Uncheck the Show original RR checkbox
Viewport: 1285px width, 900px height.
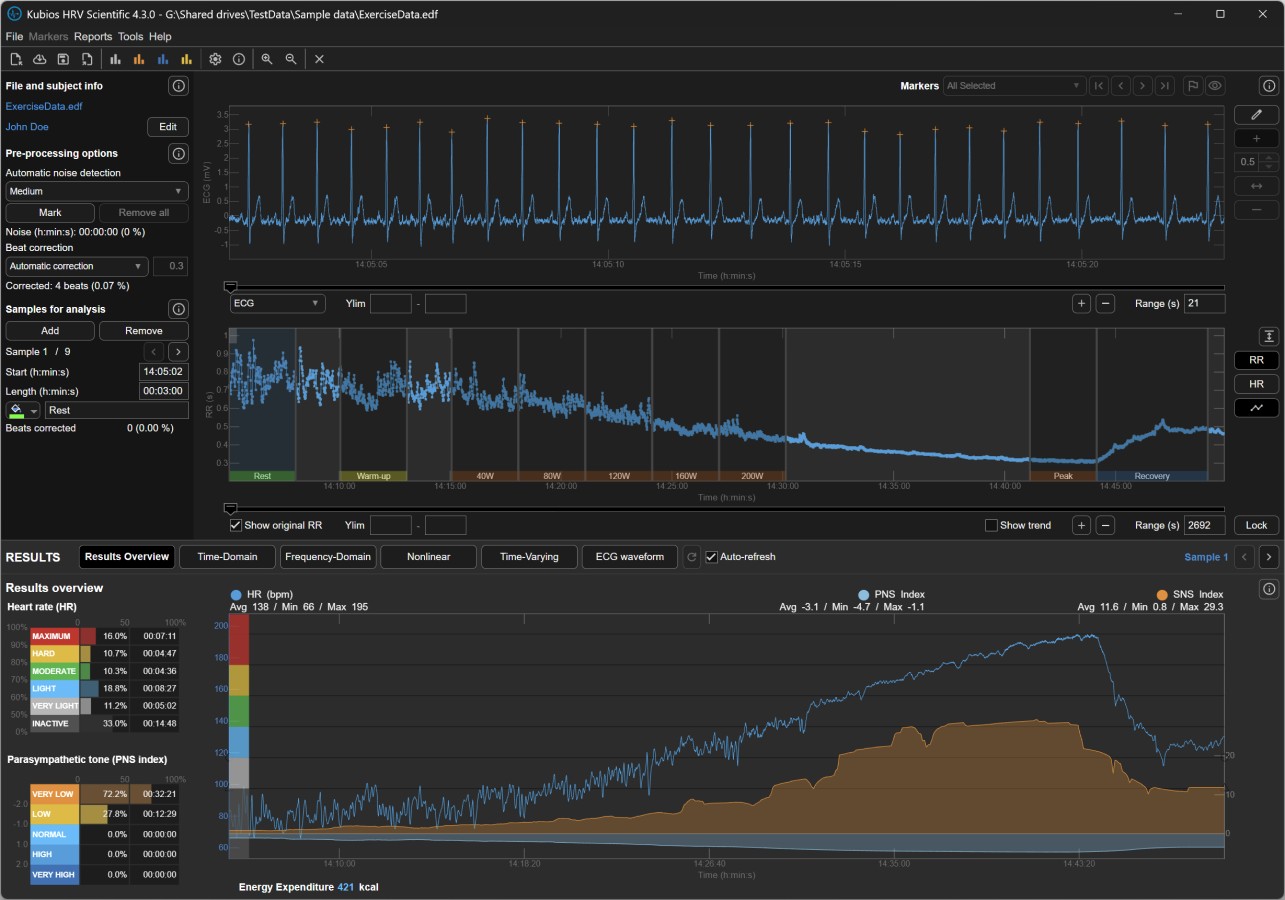pos(236,525)
